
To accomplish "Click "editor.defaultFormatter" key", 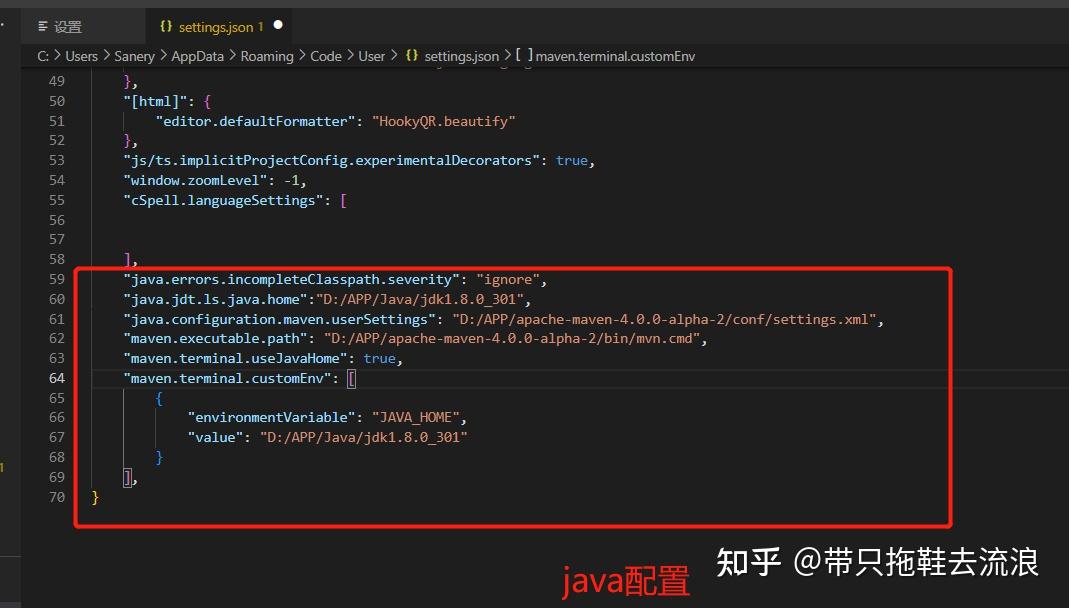I will pos(256,121).
